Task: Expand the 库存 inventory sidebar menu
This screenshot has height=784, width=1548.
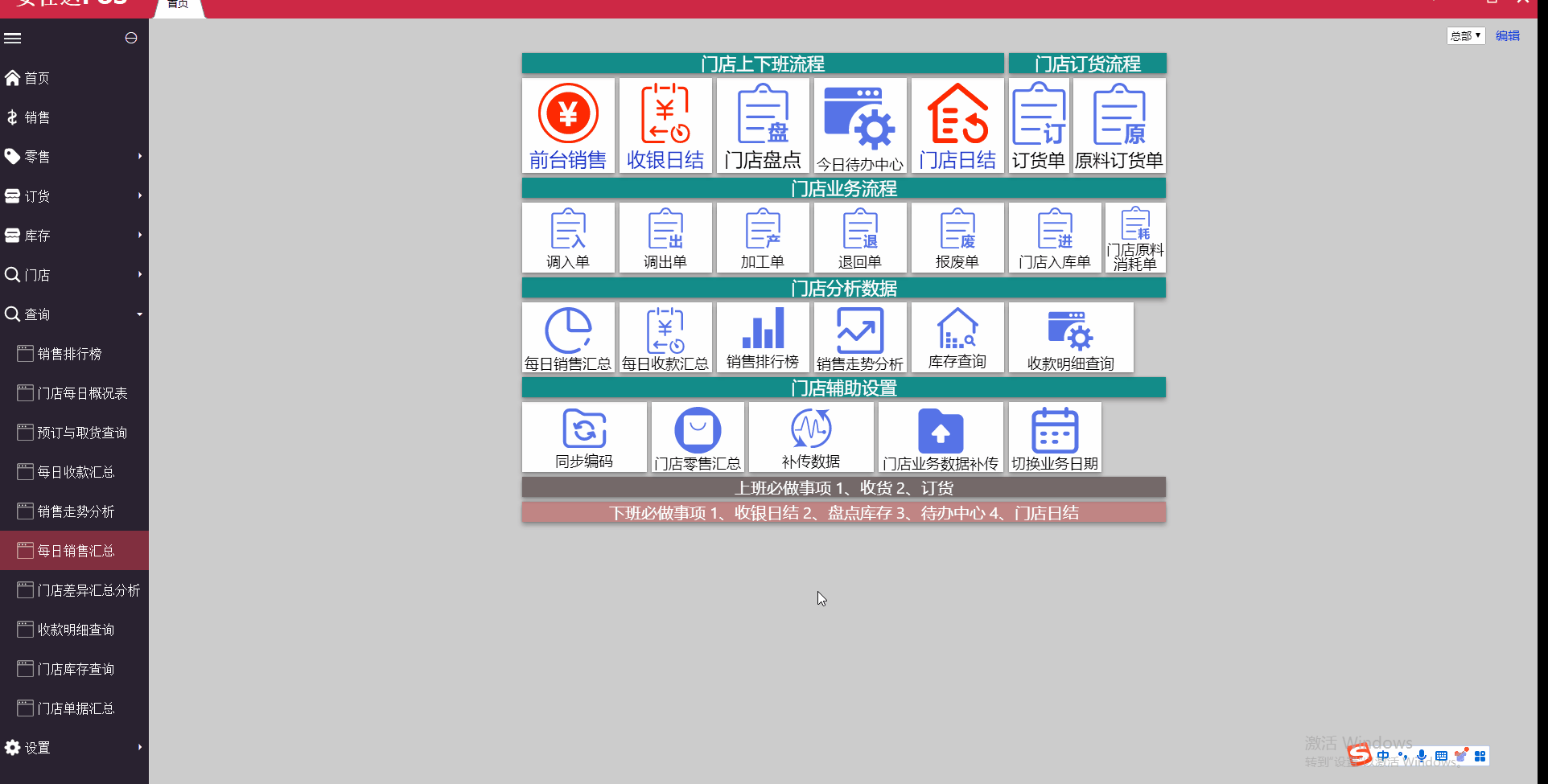Action: click(74, 236)
